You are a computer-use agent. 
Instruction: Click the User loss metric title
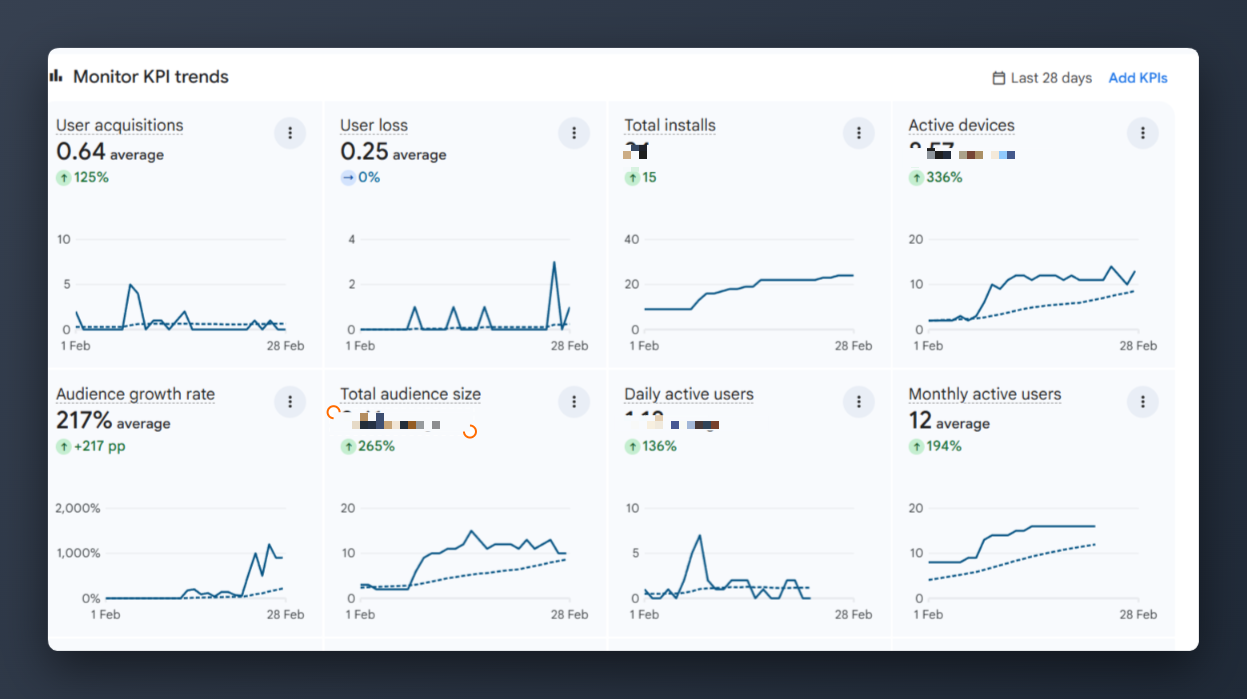click(x=374, y=125)
